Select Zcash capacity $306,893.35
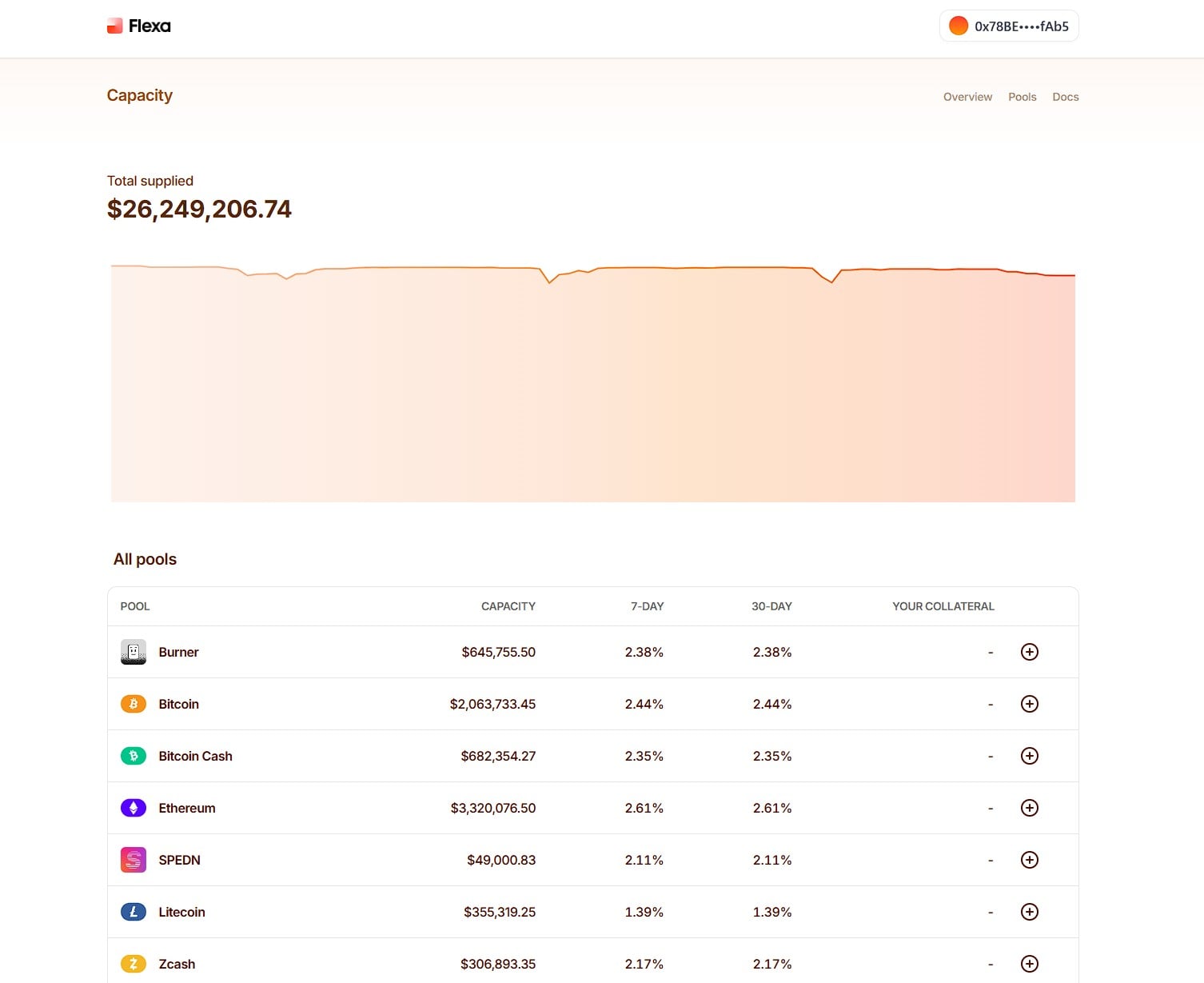This screenshot has width=1204, height=983. (498, 964)
